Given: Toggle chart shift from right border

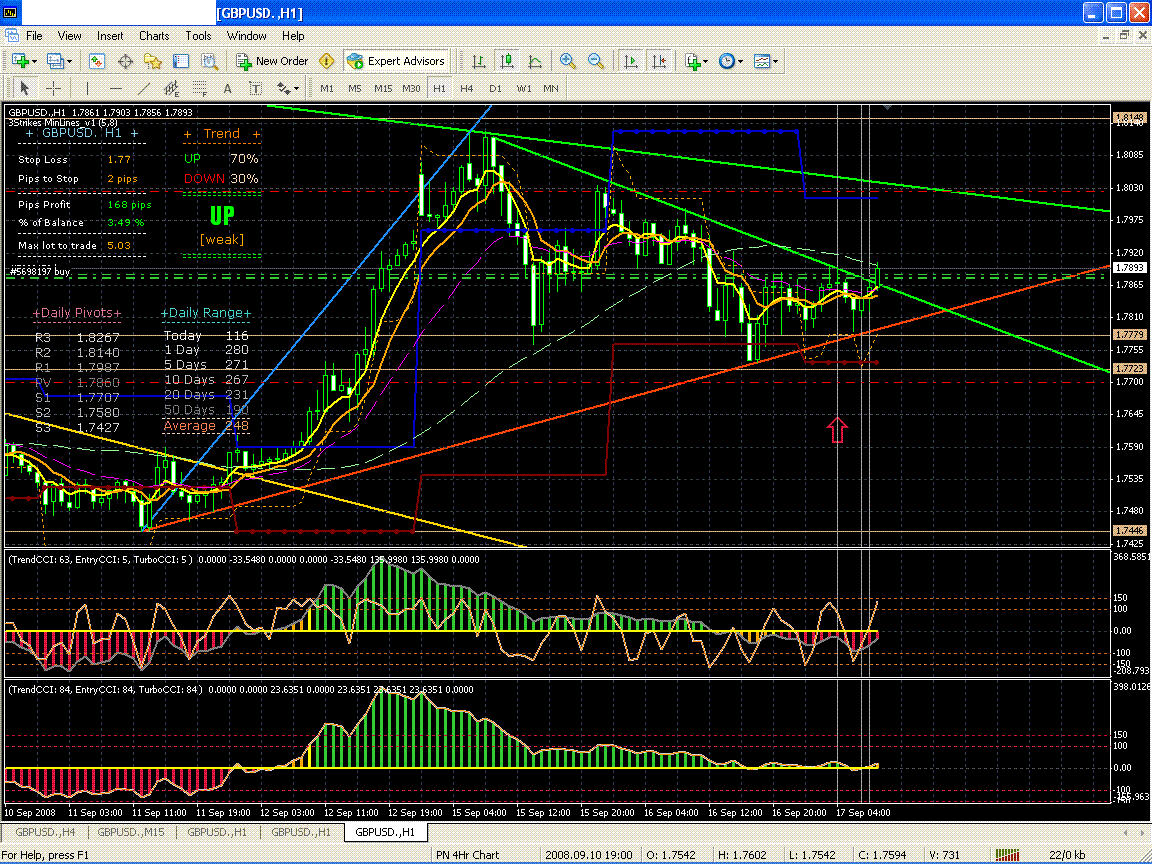Looking at the screenshot, I should click(659, 62).
